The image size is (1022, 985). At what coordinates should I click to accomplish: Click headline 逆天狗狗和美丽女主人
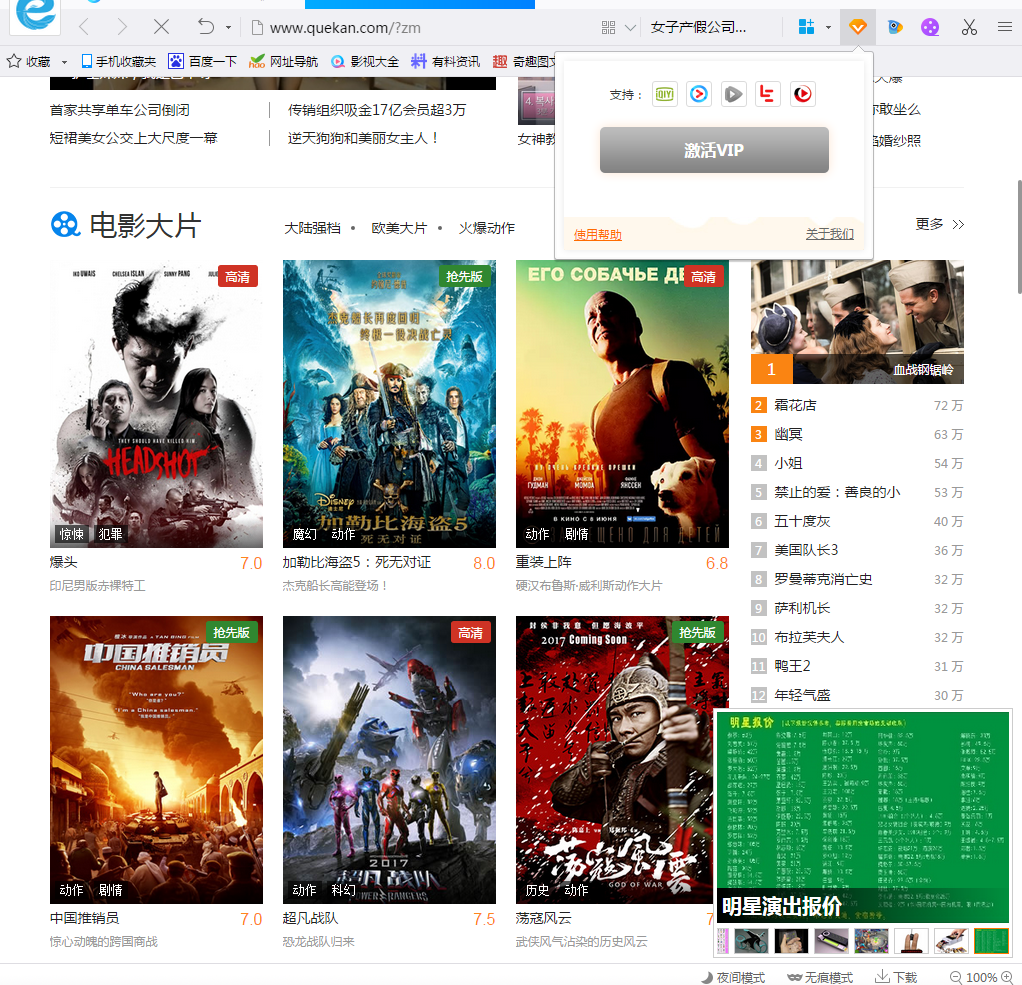(x=363, y=138)
